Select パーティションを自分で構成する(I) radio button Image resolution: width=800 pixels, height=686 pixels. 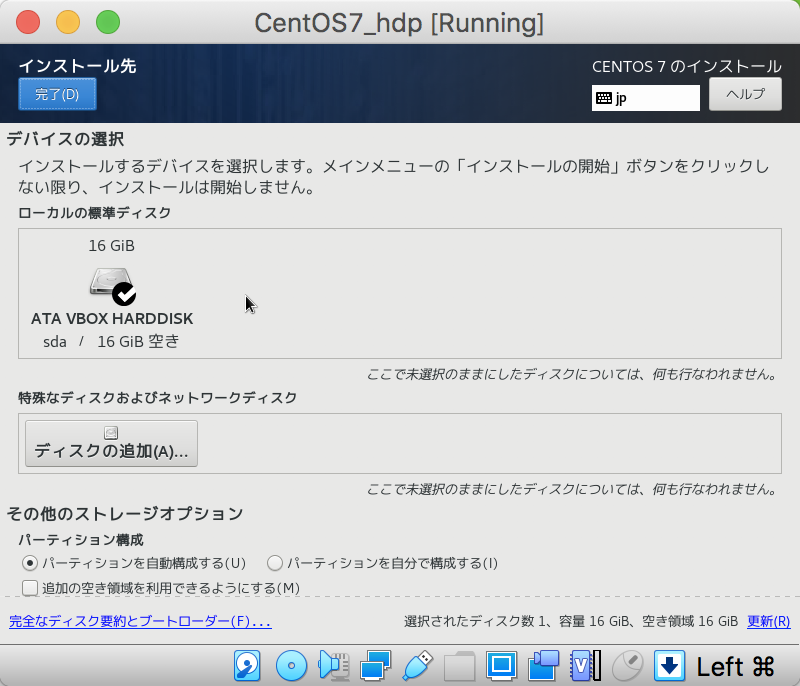(x=275, y=563)
